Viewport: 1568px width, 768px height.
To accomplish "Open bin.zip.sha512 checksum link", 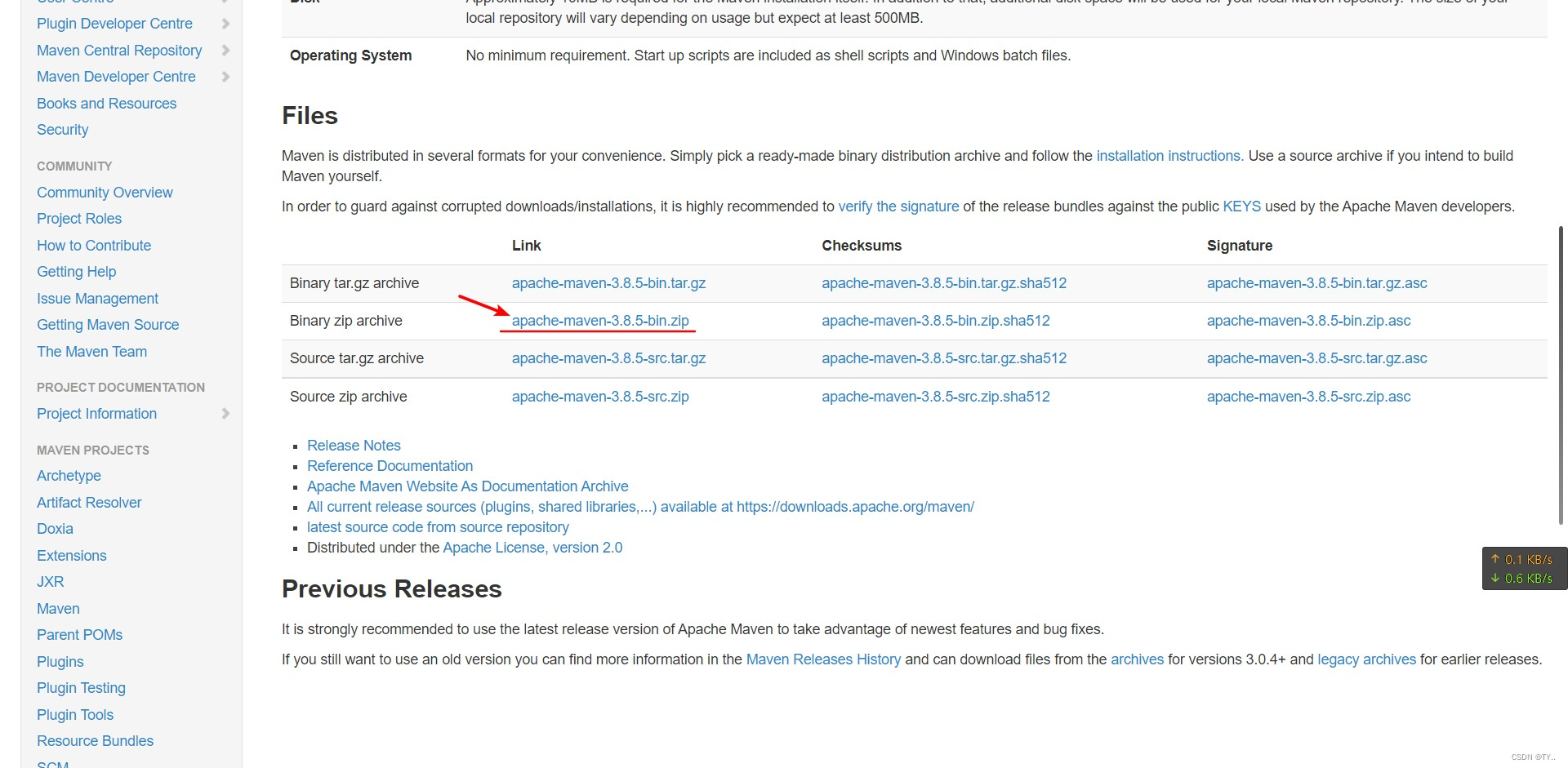I will 936,321.
